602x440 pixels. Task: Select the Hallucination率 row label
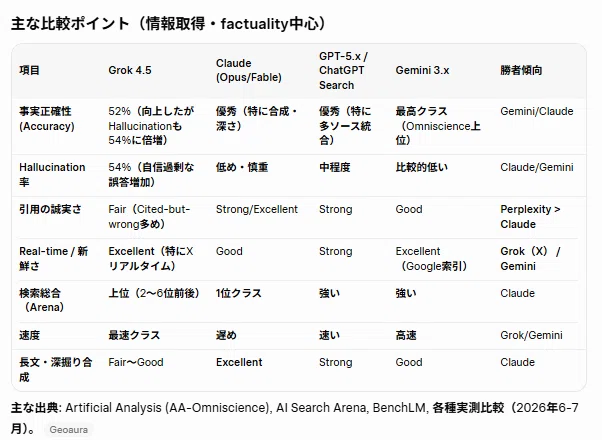(52, 175)
